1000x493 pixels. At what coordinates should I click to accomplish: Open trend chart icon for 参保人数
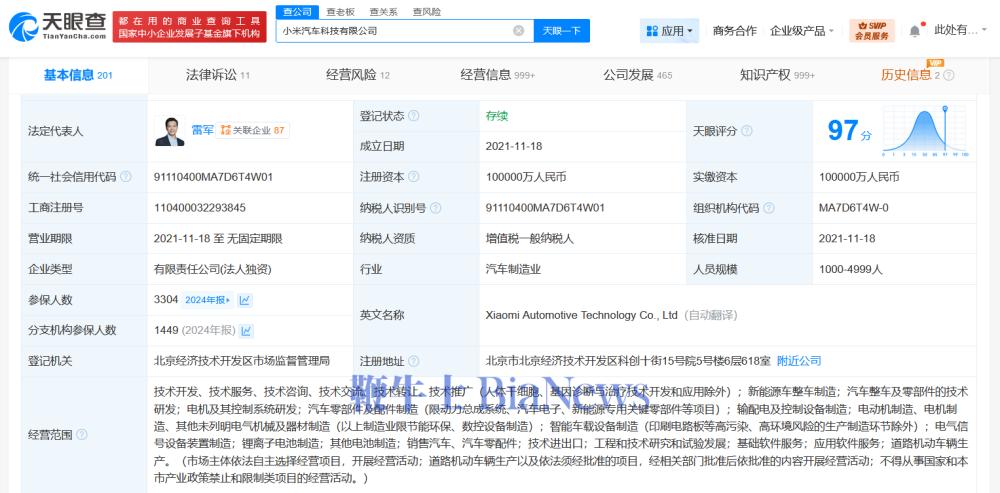tap(245, 300)
